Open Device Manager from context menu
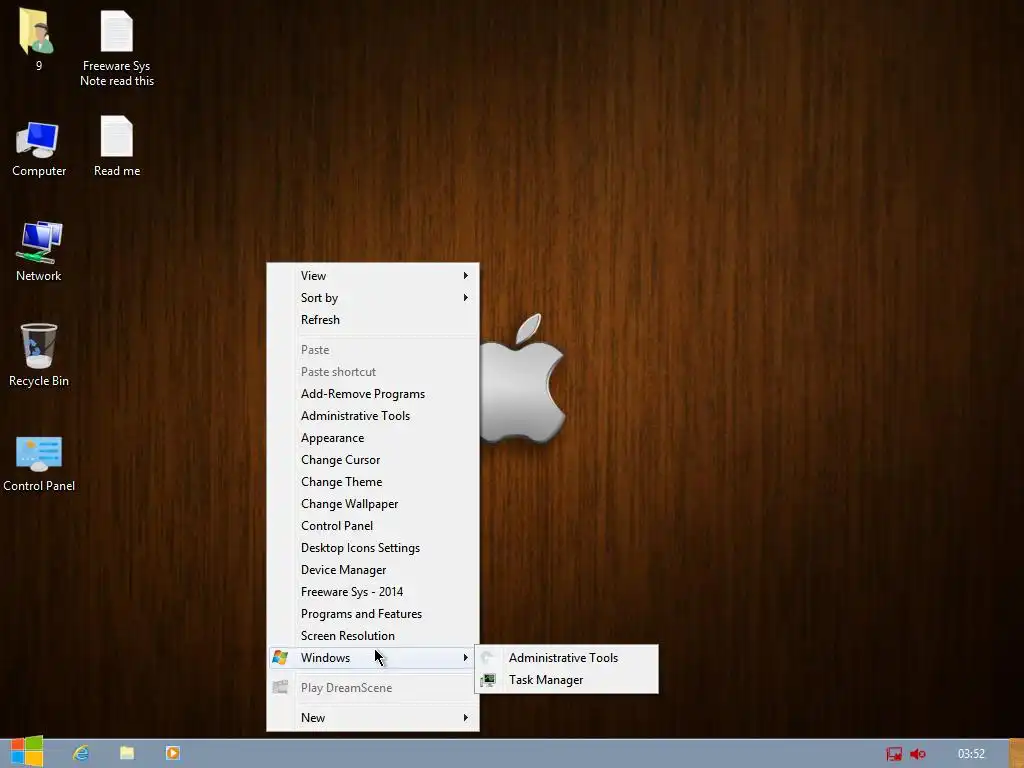The image size is (1024, 768). point(373,570)
